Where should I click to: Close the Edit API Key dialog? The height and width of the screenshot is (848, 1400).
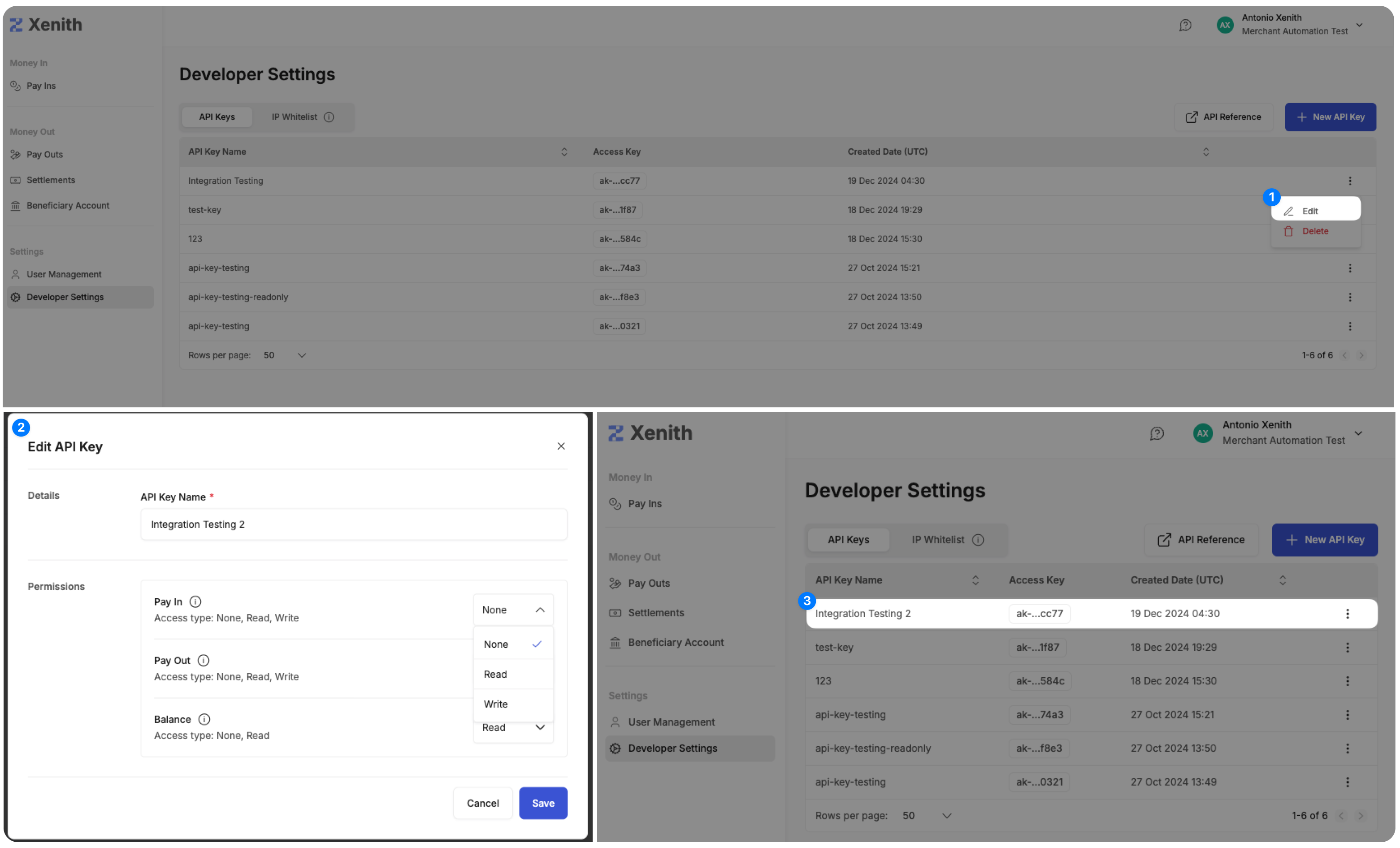(x=561, y=446)
